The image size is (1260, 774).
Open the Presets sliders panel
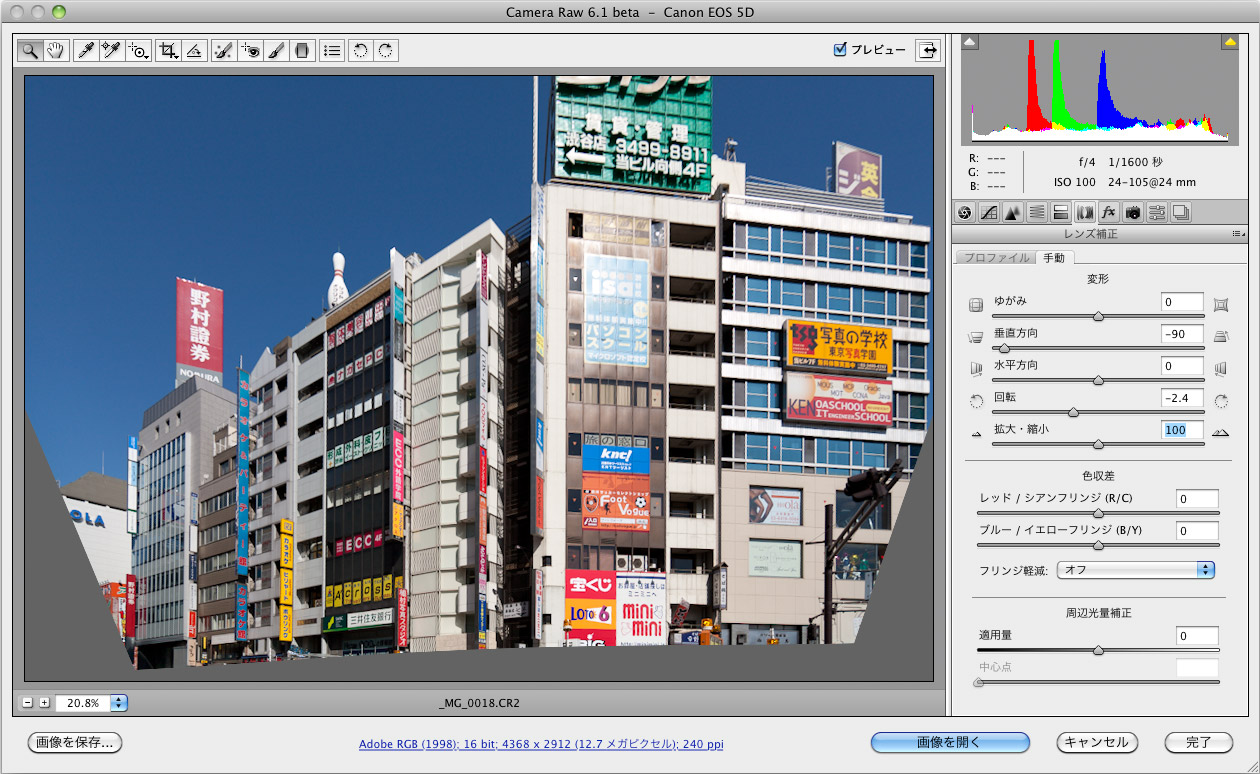(1157, 212)
